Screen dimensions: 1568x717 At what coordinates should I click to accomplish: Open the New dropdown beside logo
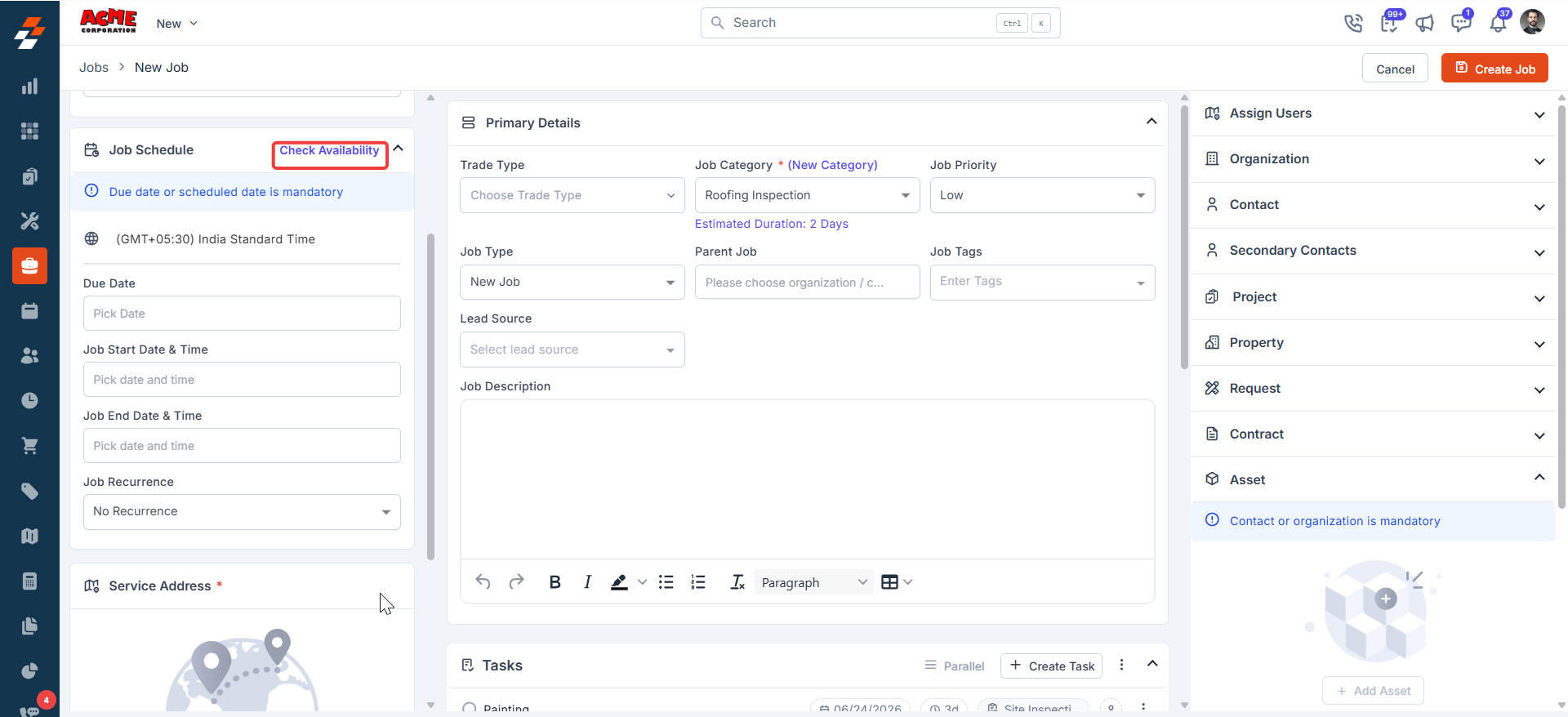click(176, 24)
